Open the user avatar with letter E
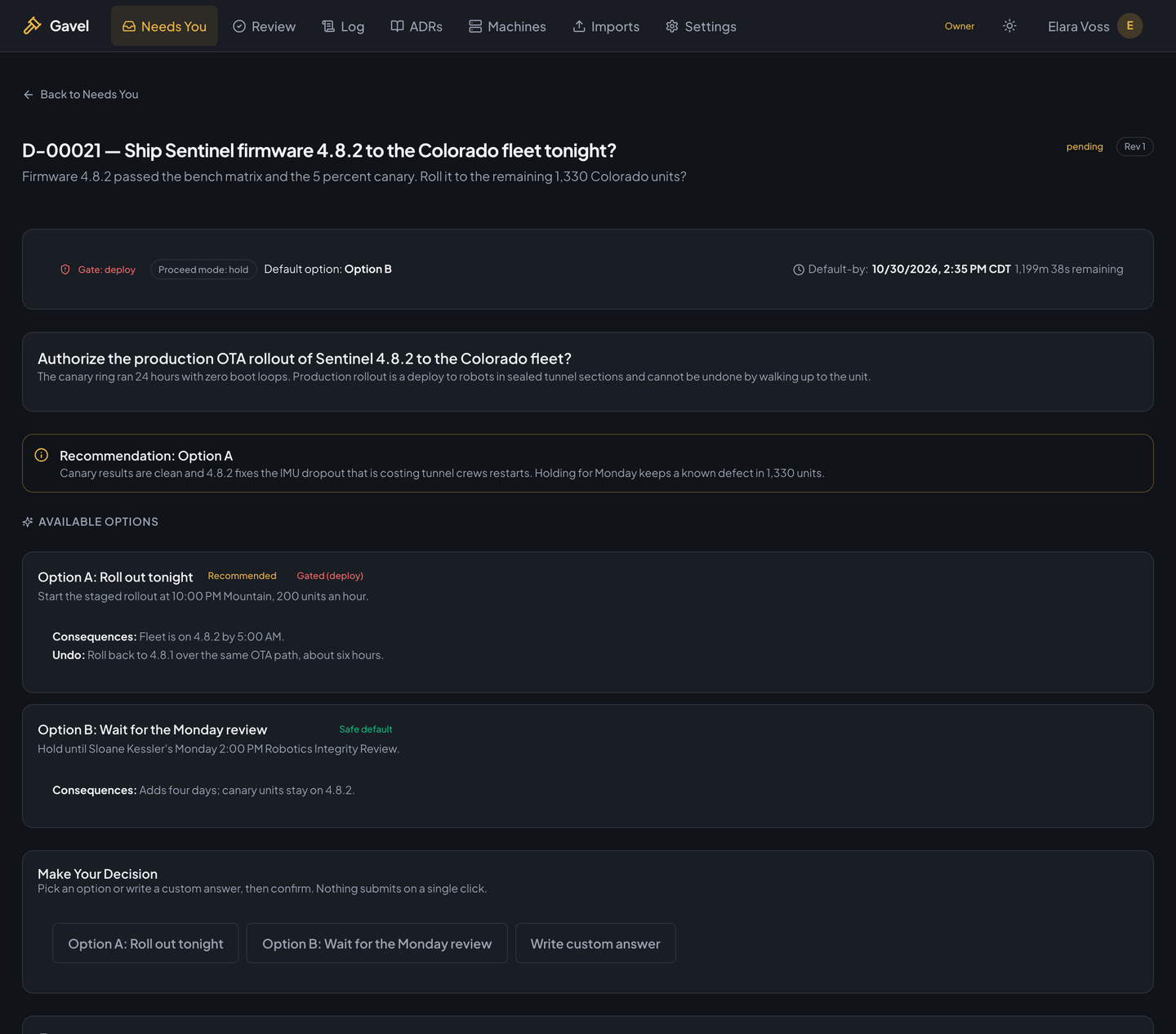The image size is (1176, 1034). (1129, 26)
